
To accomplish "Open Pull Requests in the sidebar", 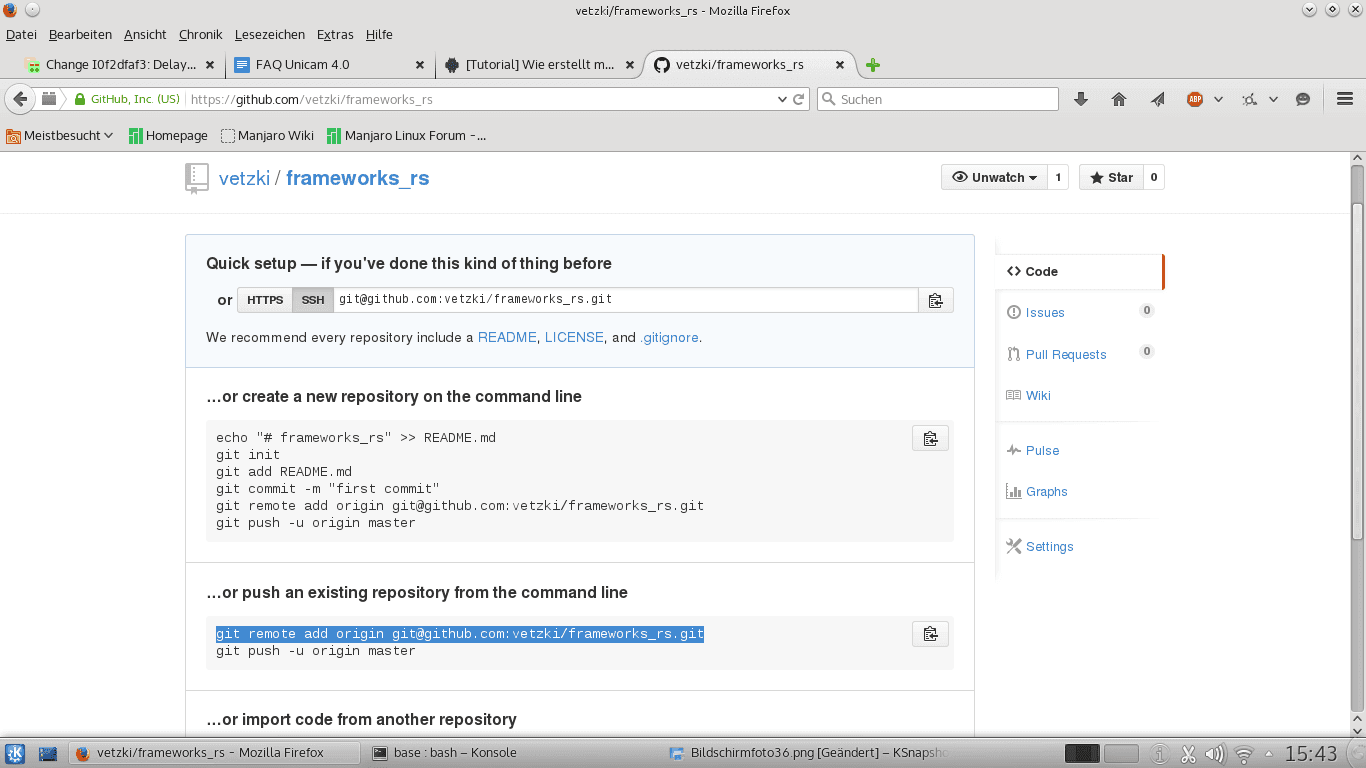I will [x=1065, y=354].
